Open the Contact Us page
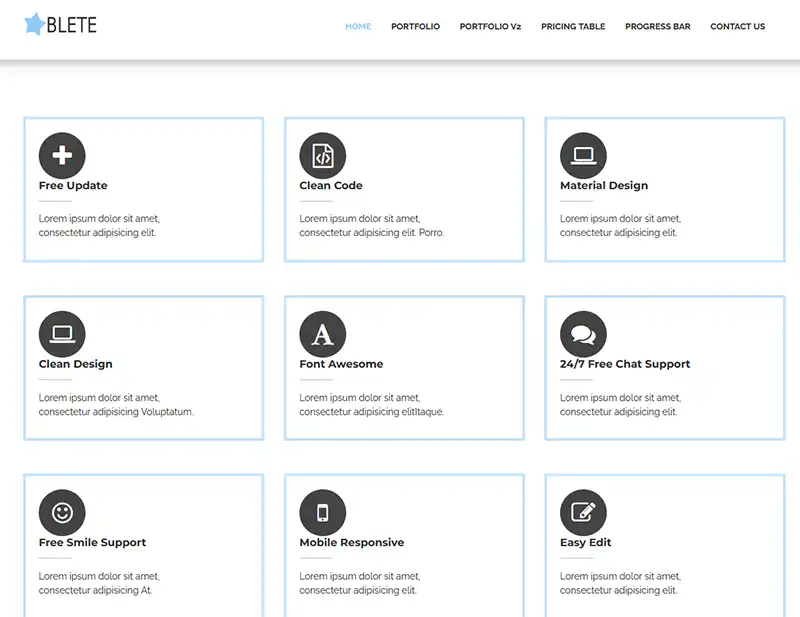The image size is (800, 617). click(737, 27)
